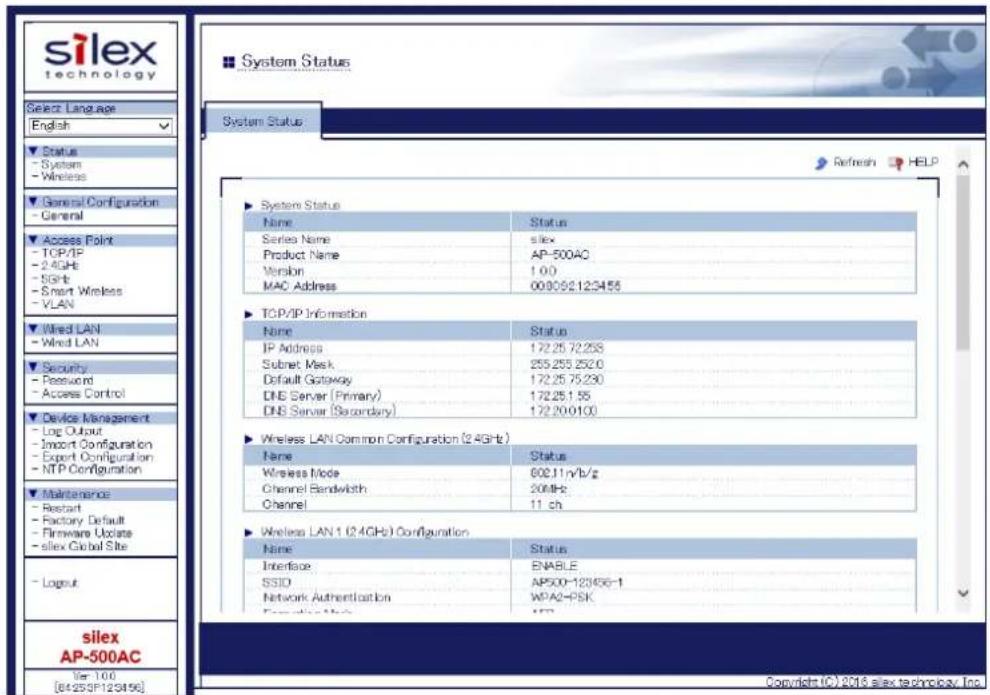Viewport: 990px width, 695px height.
Task: Click the Logout link
Action: [x=59, y=583]
